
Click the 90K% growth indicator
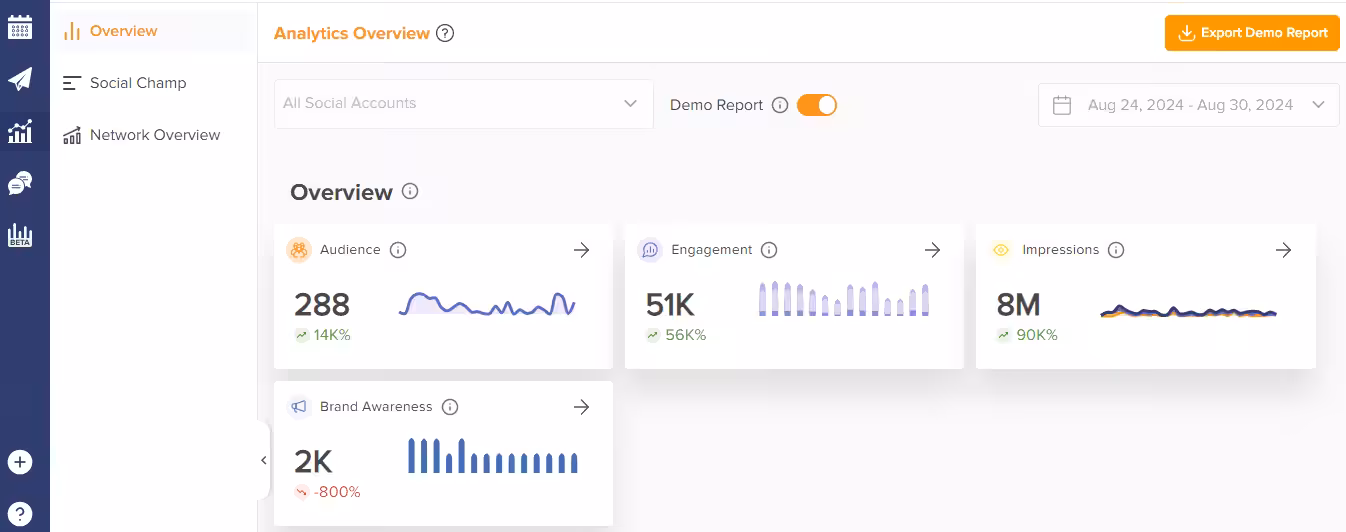pos(1027,335)
